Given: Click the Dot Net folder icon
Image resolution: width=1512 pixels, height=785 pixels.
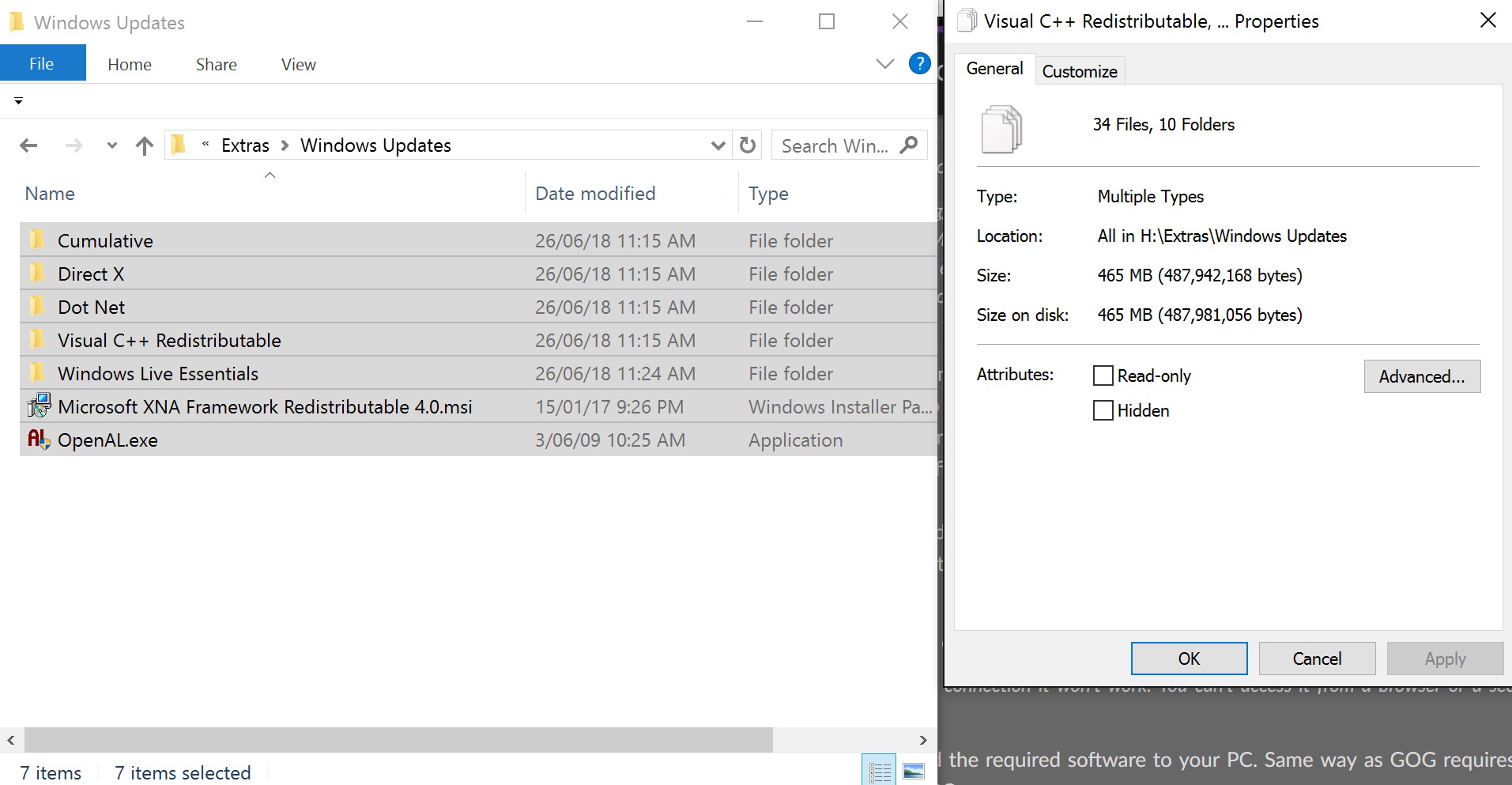Looking at the screenshot, I should pos(37,306).
